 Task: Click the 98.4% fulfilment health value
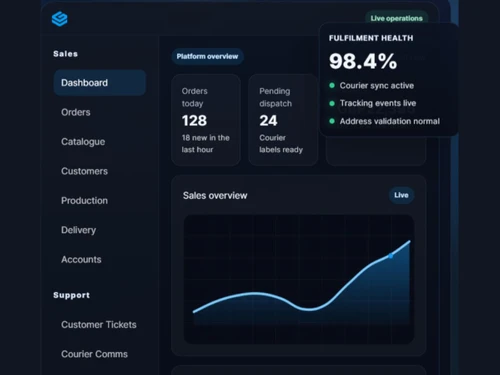[363, 61]
